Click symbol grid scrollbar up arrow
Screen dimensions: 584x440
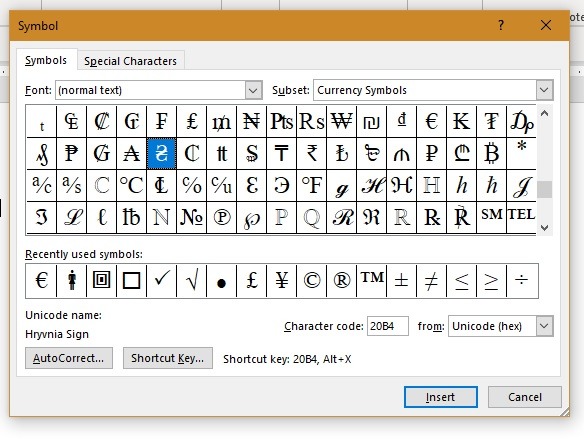[x=544, y=113]
